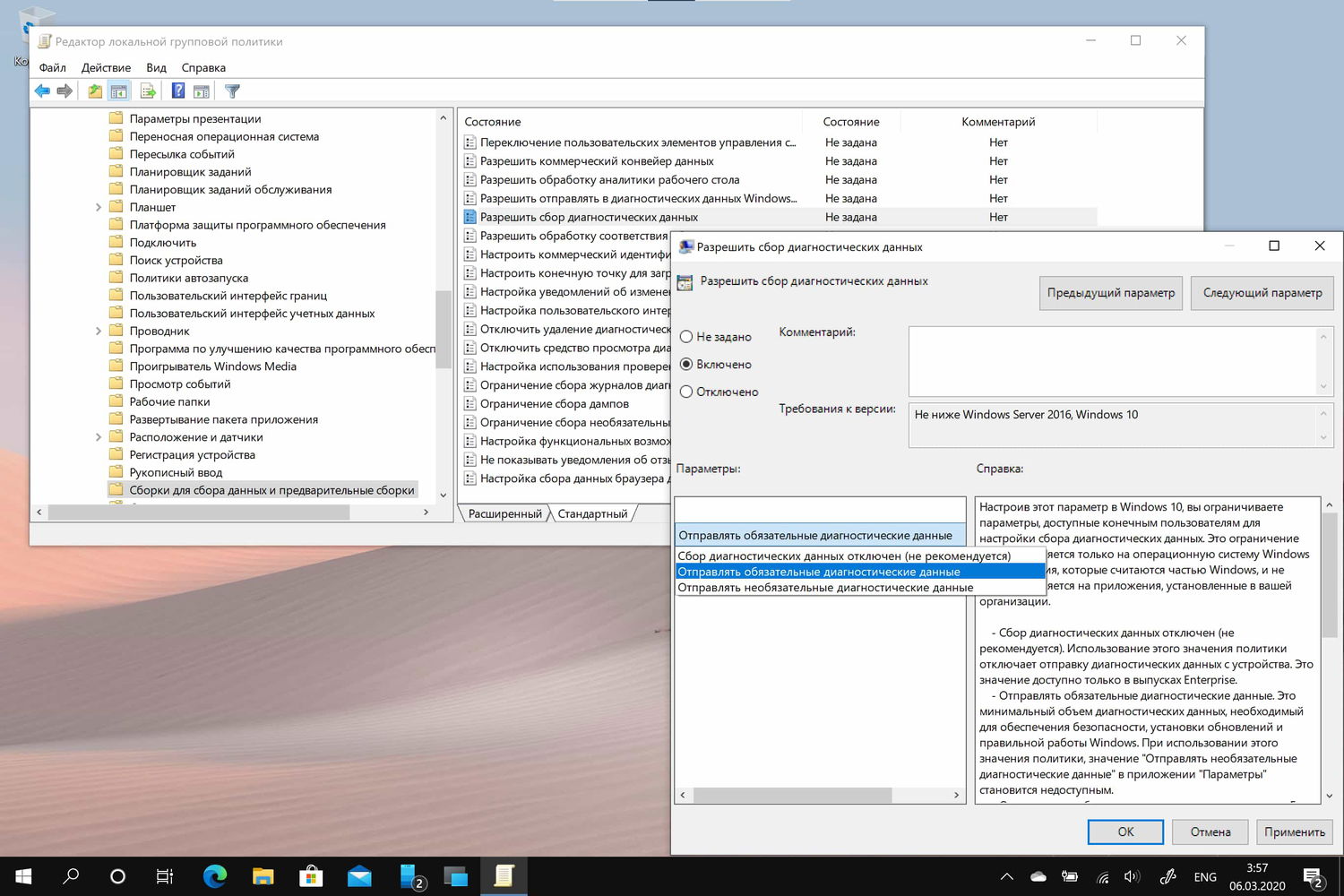Expand the Планшет tree node
The image size is (1344, 896).
click(x=99, y=207)
